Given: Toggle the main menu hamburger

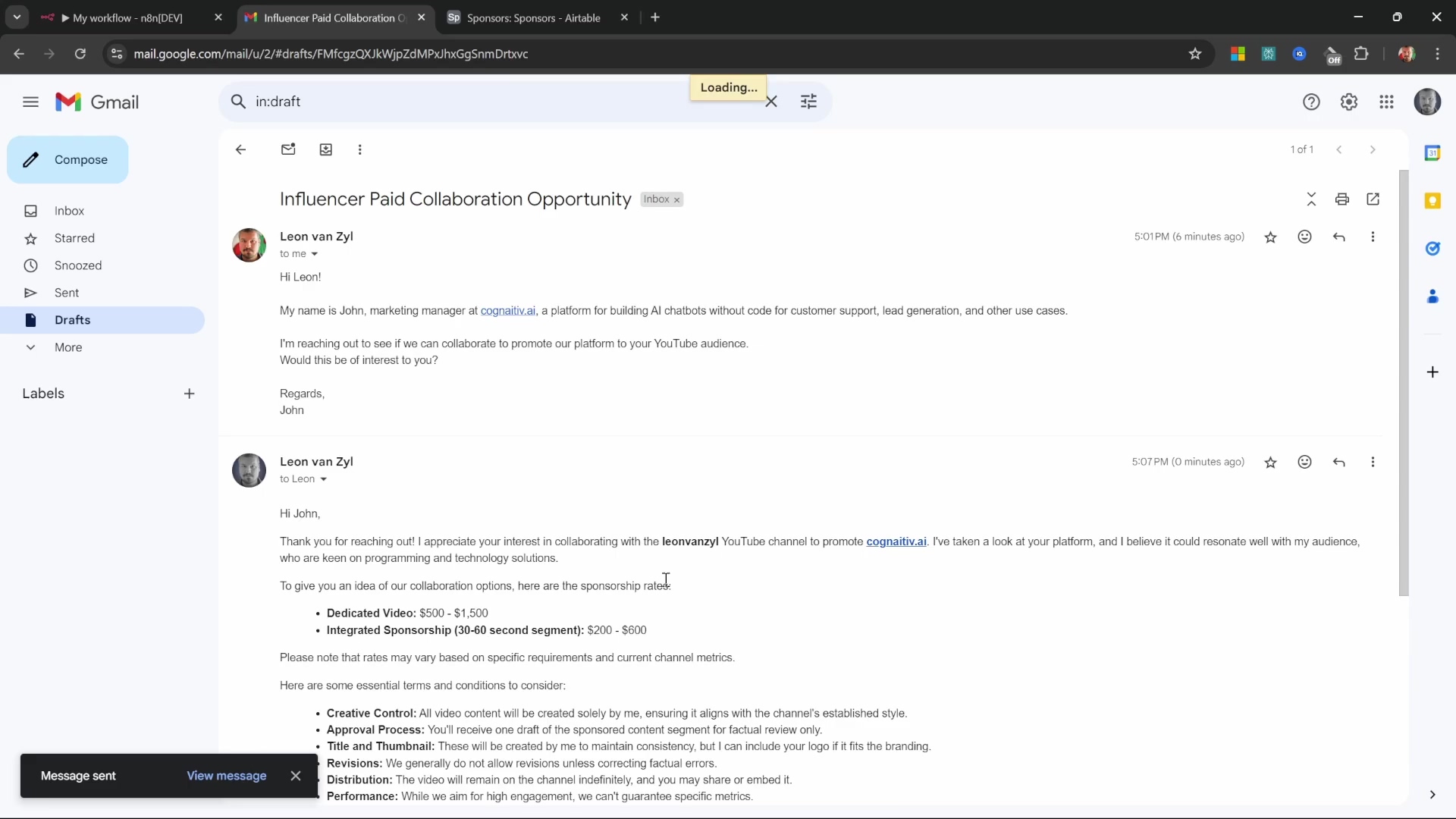Looking at the screenshot, I should coord(30,102).
